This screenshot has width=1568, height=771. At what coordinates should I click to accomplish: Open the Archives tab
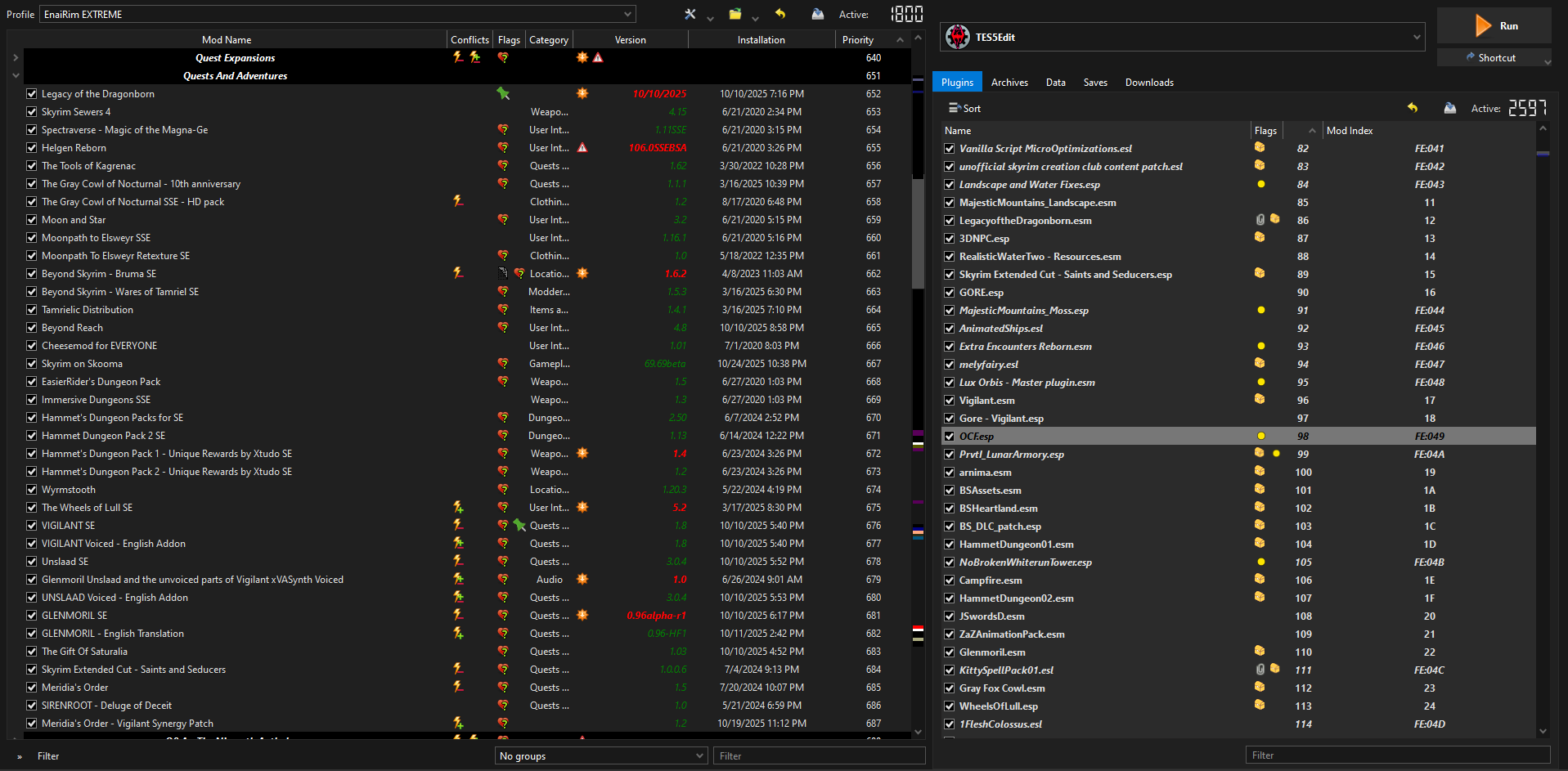[x=1009, y=83]
